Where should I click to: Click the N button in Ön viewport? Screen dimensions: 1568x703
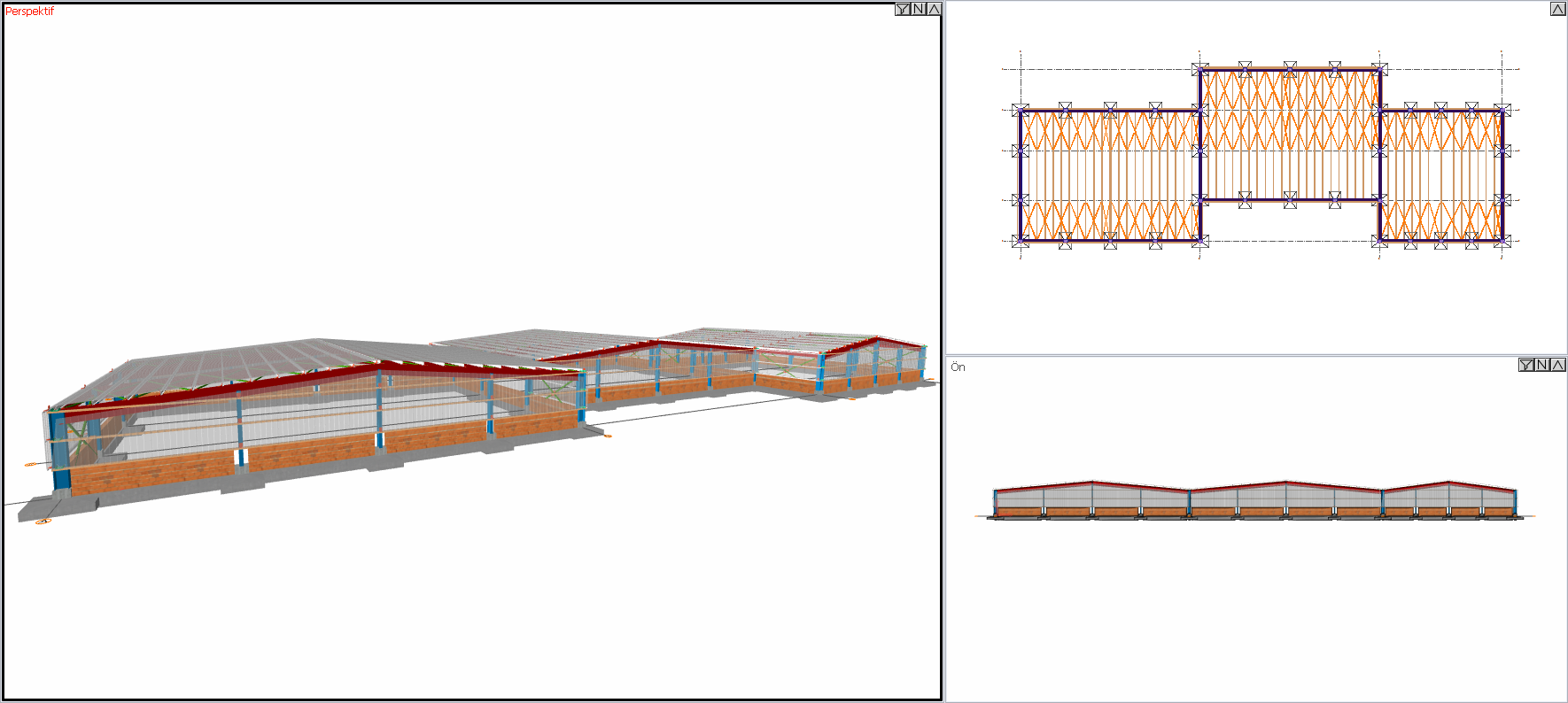pos(1542,365)
